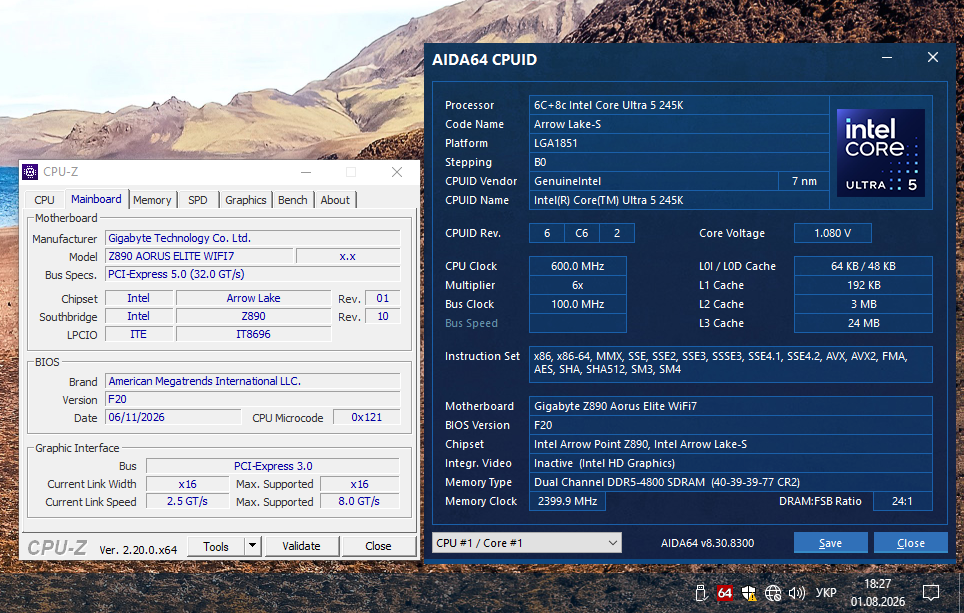
Task: Click the Gigabyte Technology Co. Ltd. manufacturer field
Action: 253,239
